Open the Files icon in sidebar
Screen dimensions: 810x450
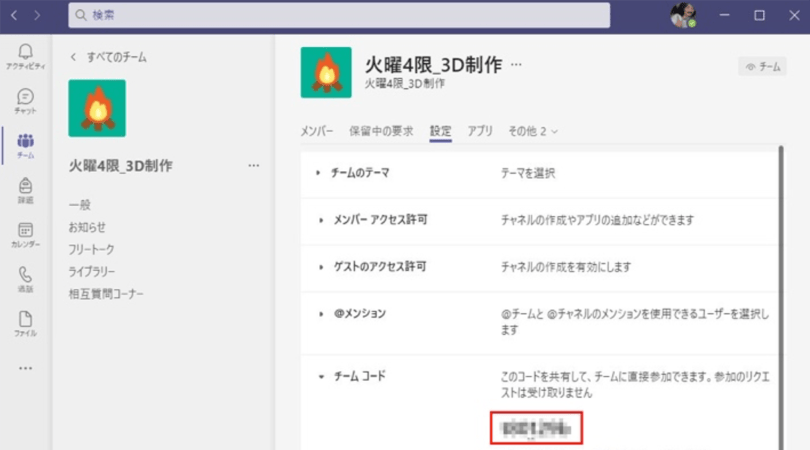coord(25,323)
